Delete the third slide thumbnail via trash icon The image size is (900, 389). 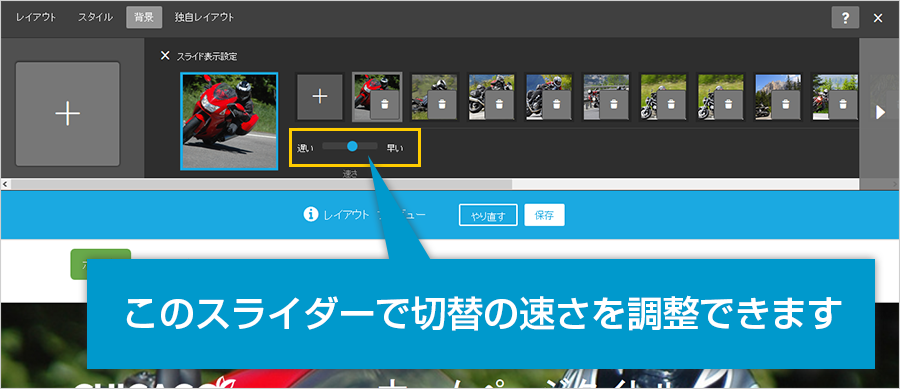(499, 104)
